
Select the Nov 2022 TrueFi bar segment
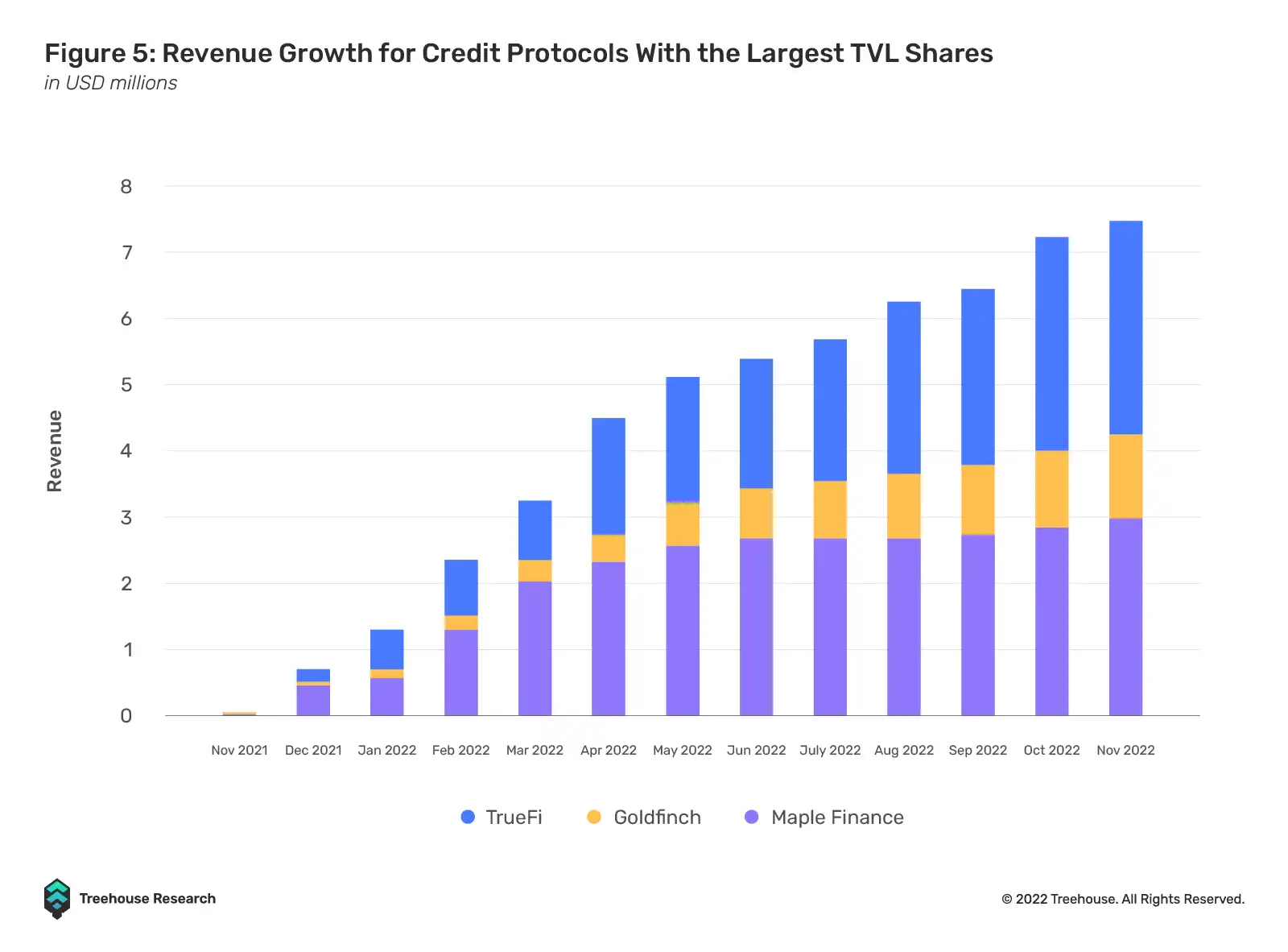pos(1125,328)
